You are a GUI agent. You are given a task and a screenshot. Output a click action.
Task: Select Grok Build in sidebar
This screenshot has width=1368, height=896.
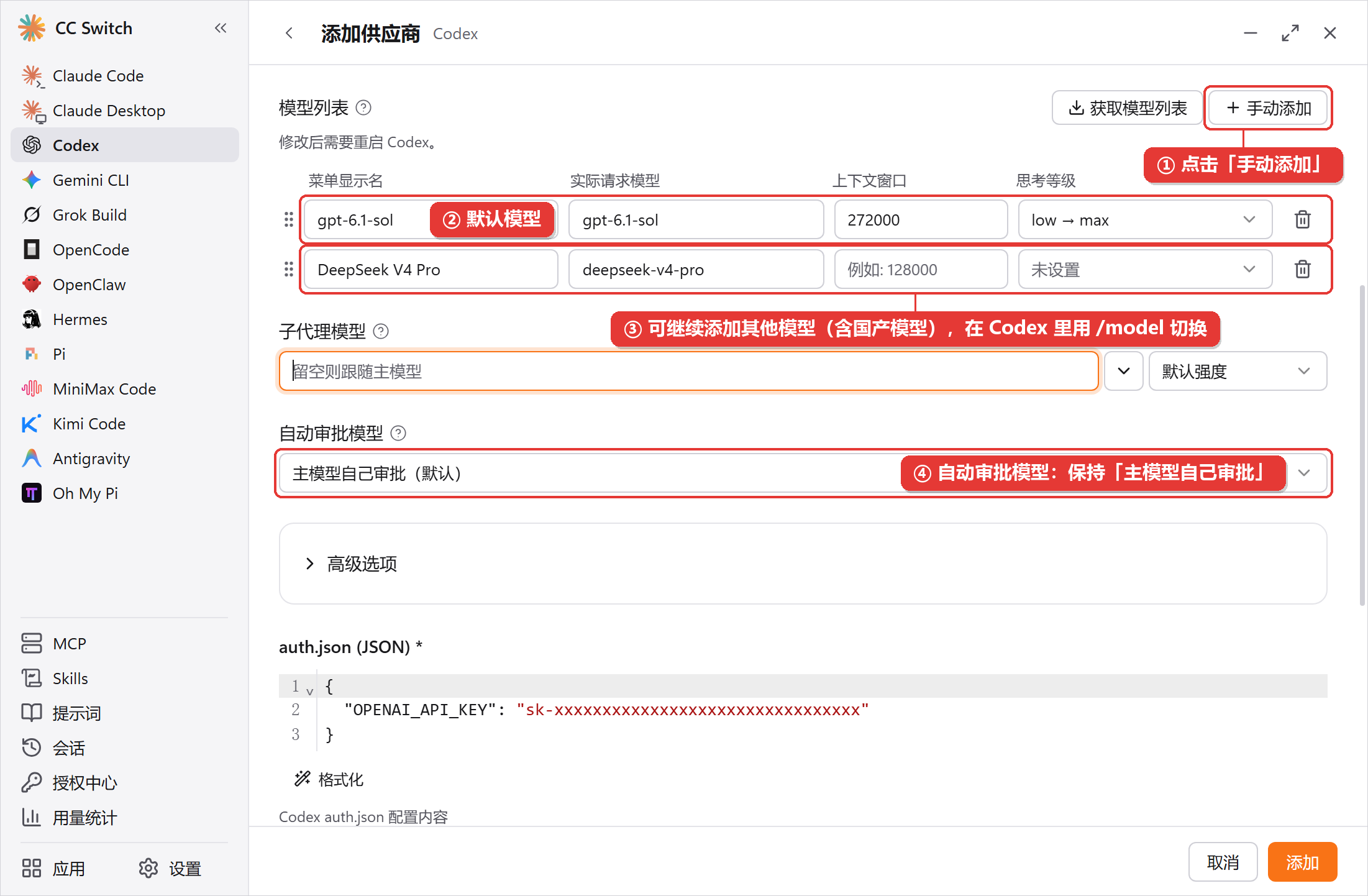click(x=125, y=215)
